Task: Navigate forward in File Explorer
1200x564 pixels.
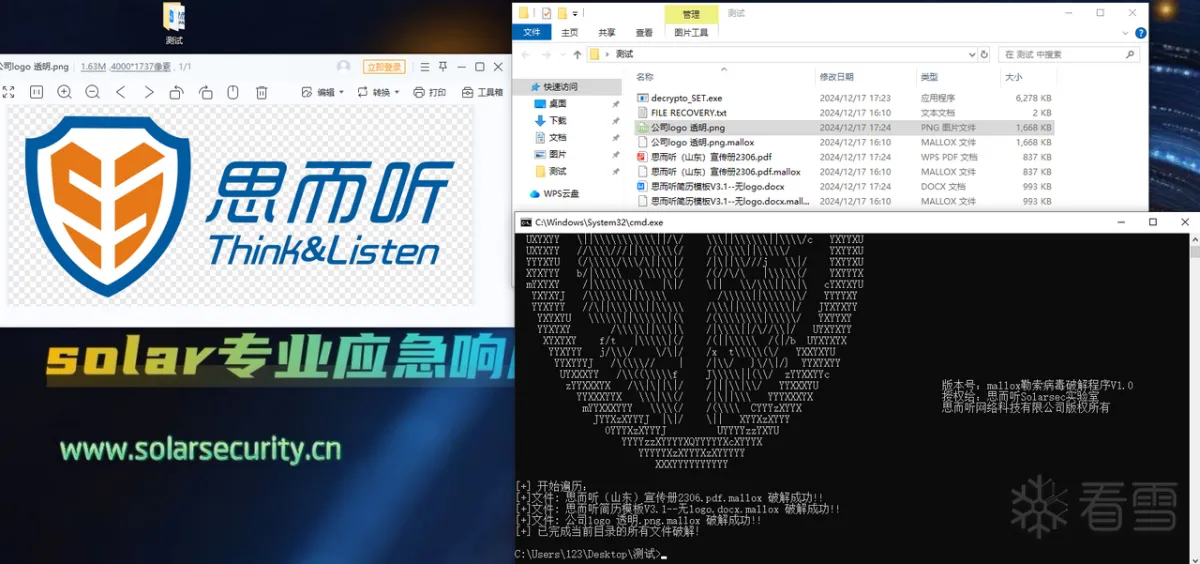Action: coord(546,54)
